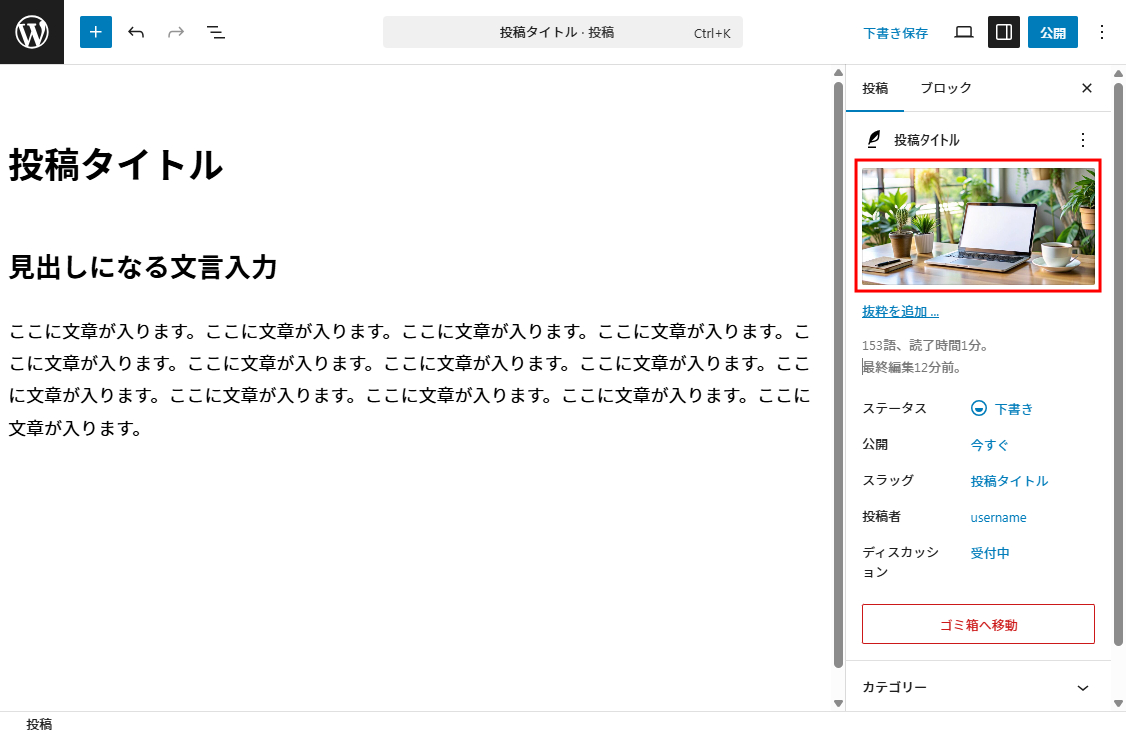Click the 最終編集12分前 text
Image resolution: width=1126 pixels, height=736 pixels.
click(911, 368)
